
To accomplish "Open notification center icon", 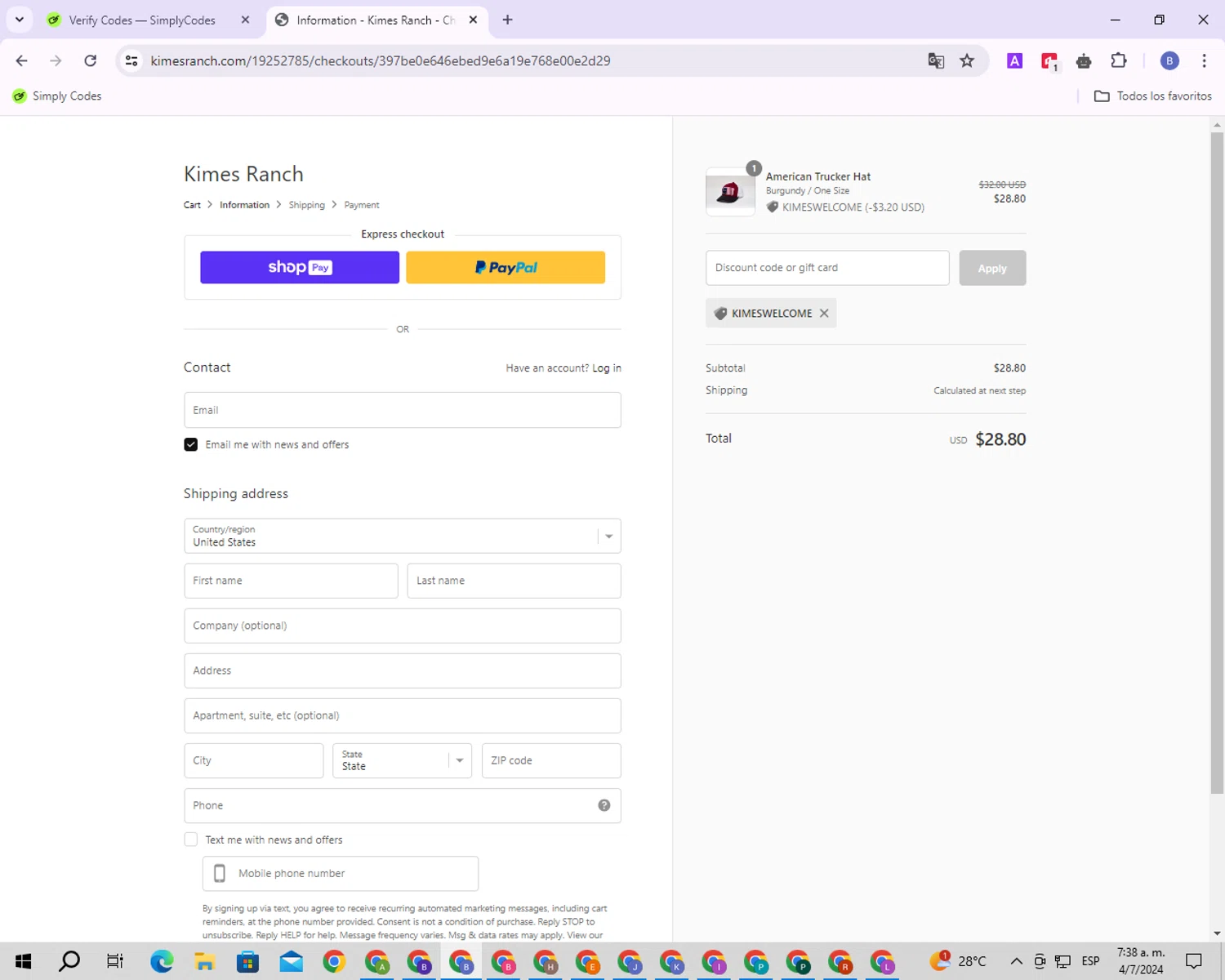I will tap(1194, 961).
